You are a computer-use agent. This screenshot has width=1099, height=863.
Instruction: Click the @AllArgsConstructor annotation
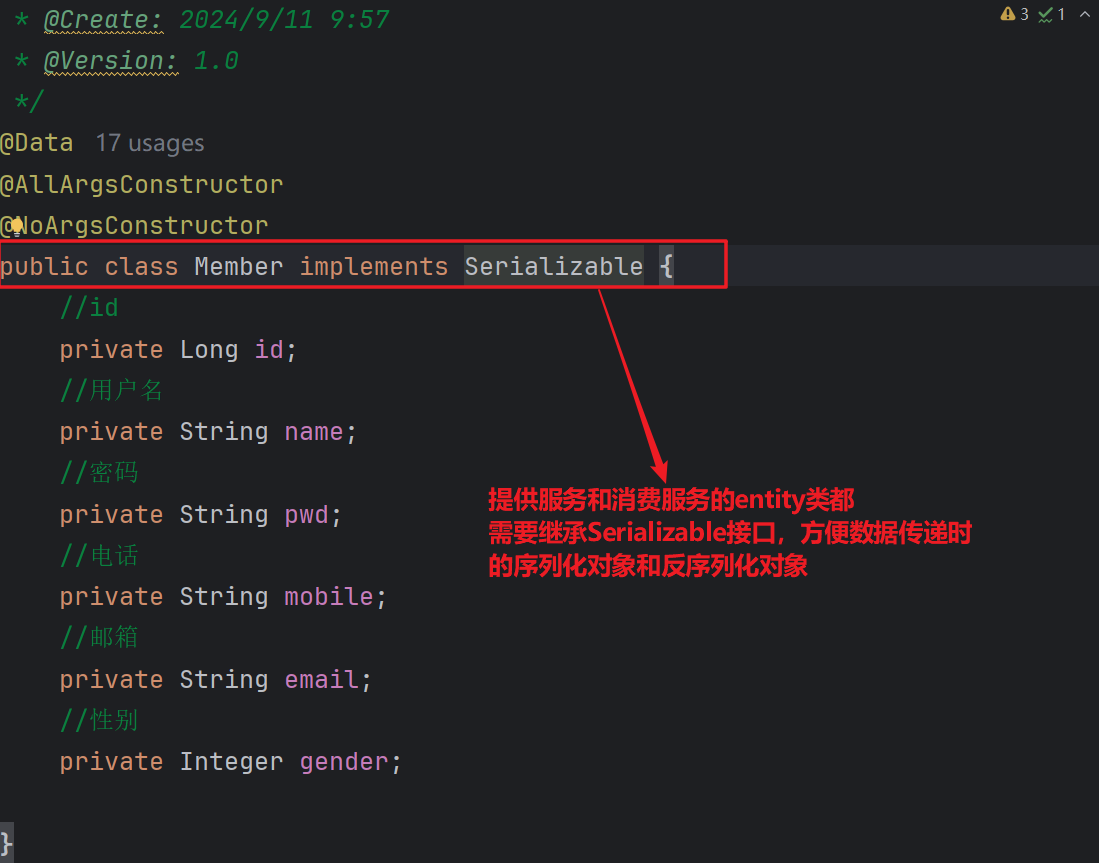(142, 185)
